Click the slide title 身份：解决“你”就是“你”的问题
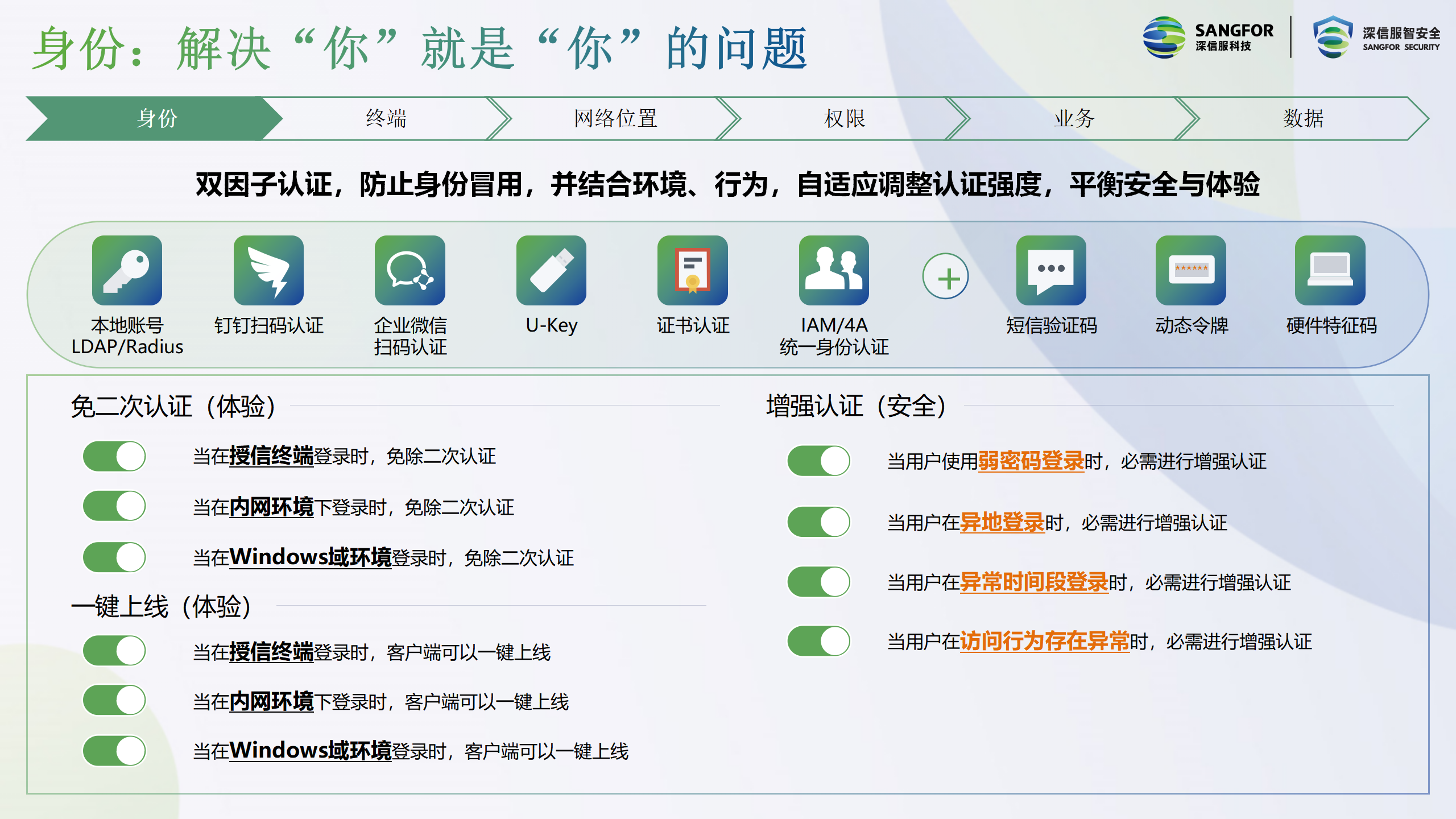This screenshot has height=819, width=1456. 420,48
